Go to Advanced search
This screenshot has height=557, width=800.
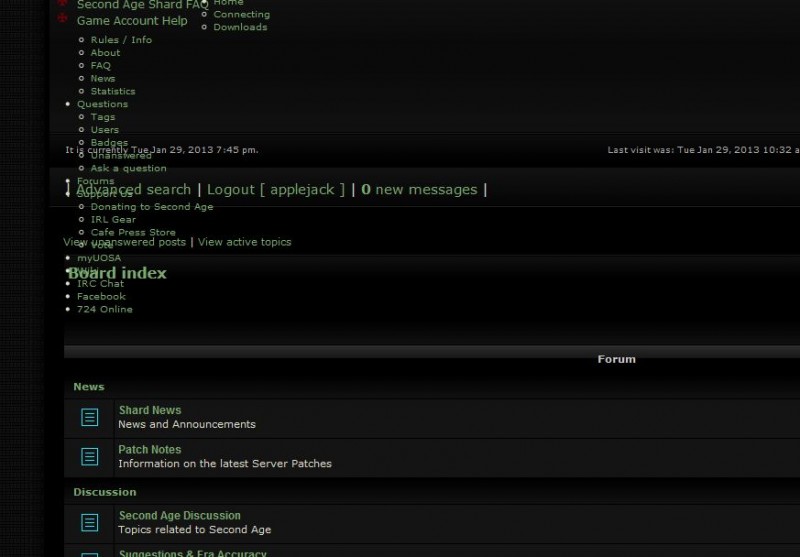click(x=133, y=189)
